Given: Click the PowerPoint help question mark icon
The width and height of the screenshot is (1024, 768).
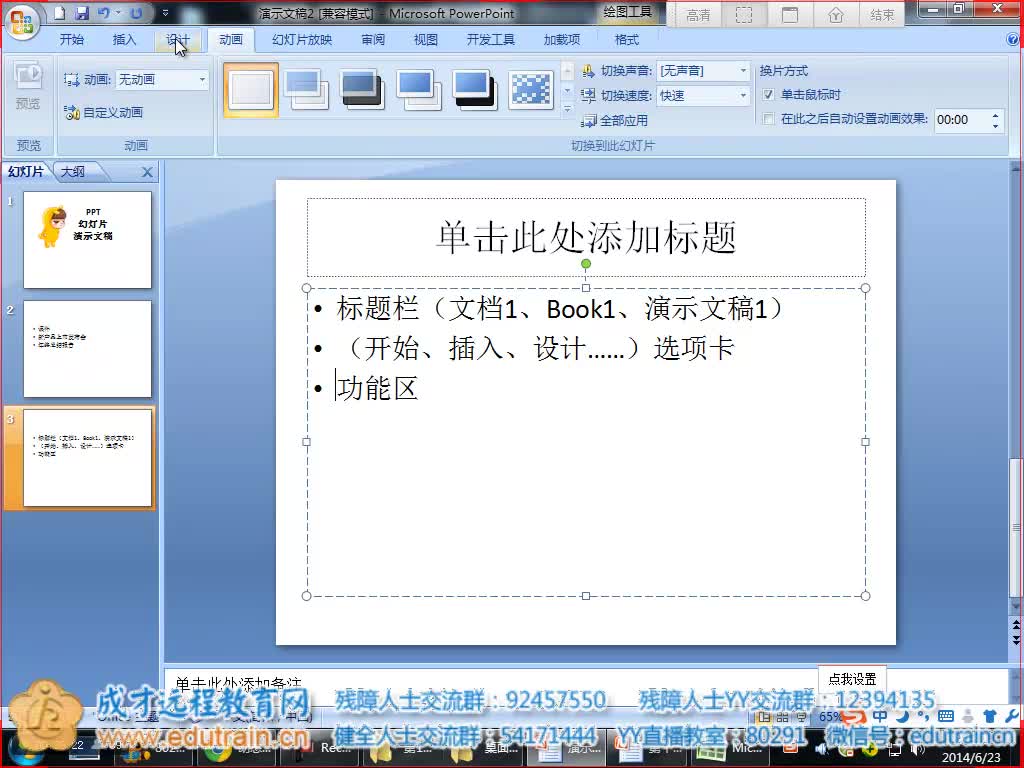Looking at the screenshot, I should tap(1013, 40).
